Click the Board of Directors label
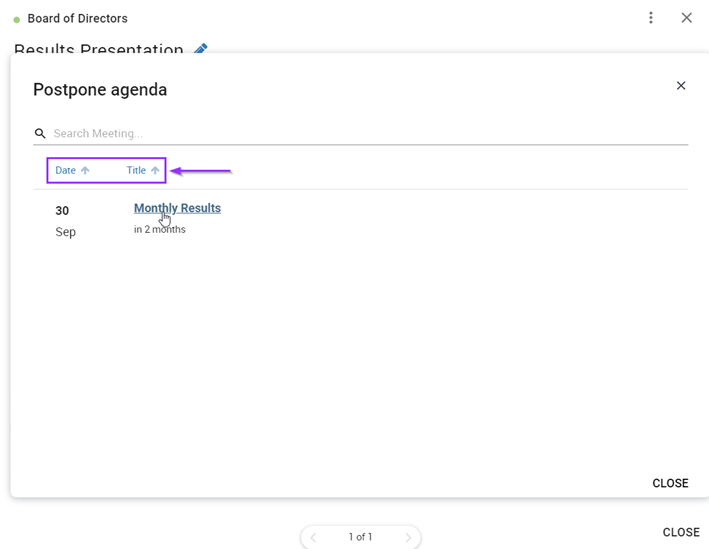 tap(77, 19)
